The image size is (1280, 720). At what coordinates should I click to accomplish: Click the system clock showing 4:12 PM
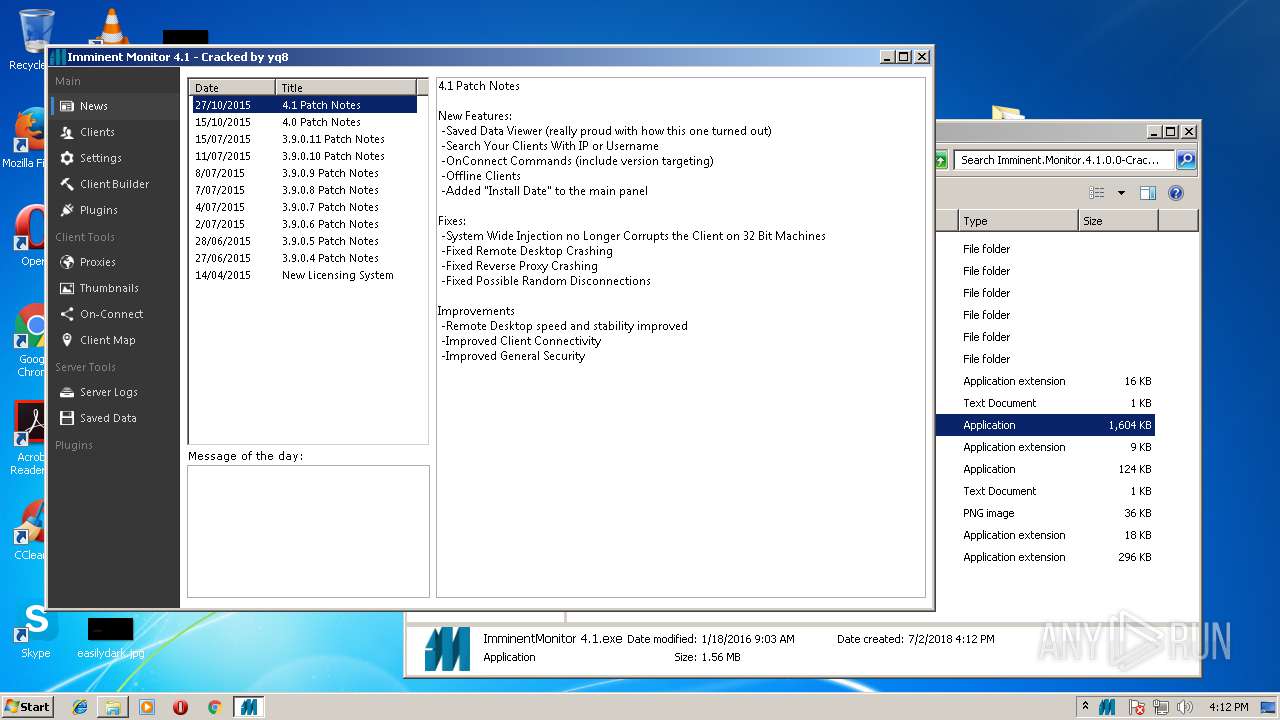tap(1228, 707)
